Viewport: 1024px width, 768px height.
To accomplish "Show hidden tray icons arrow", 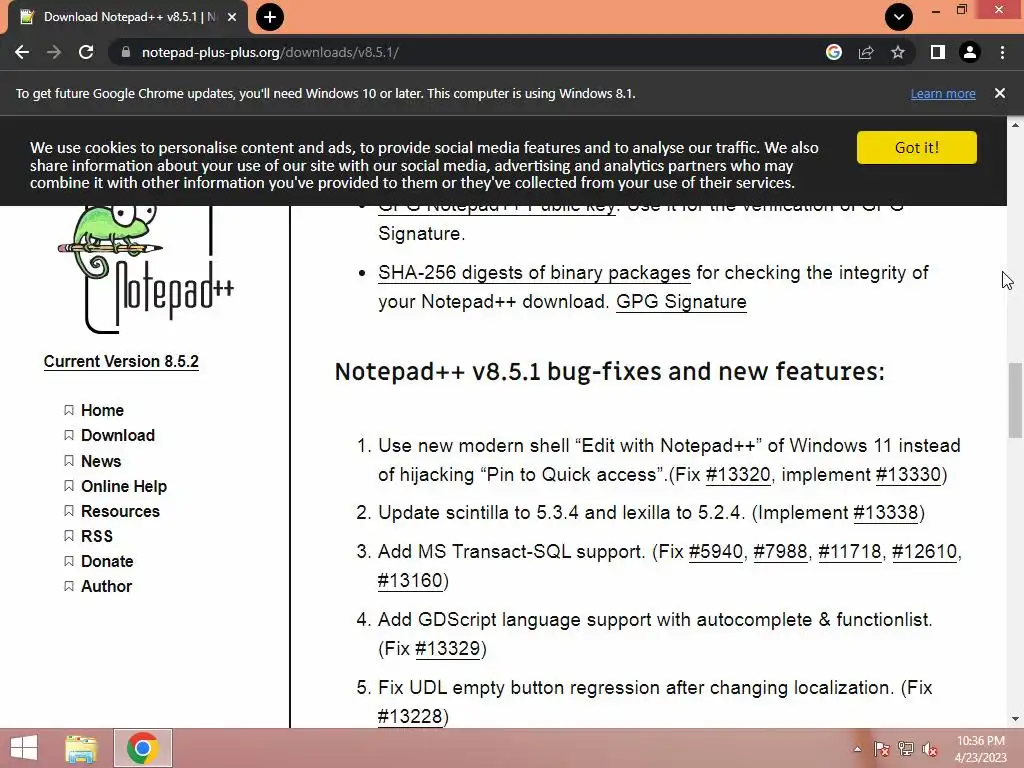I will tap(857, 749).
